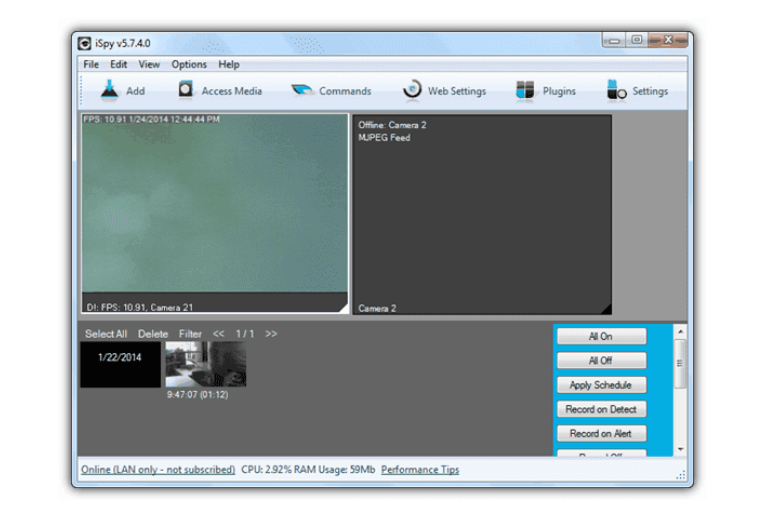Click the CPU and RAM usage text
760x525 pixels.
[308, 470]
